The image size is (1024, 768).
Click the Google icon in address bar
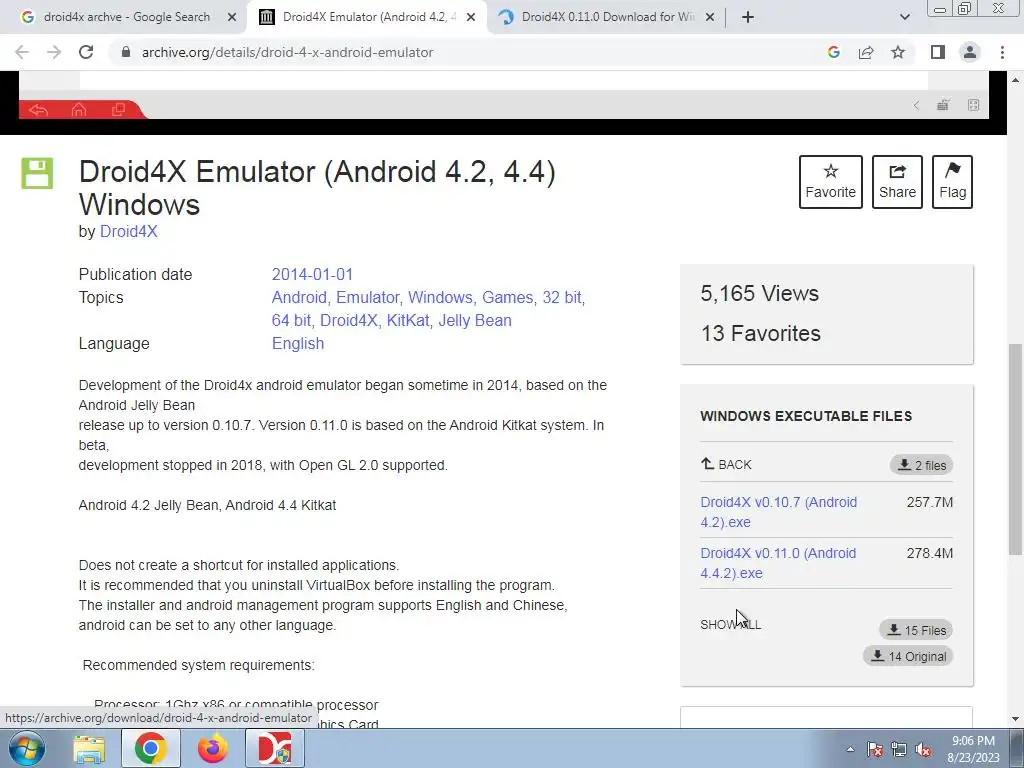click(x=833, y=52)
